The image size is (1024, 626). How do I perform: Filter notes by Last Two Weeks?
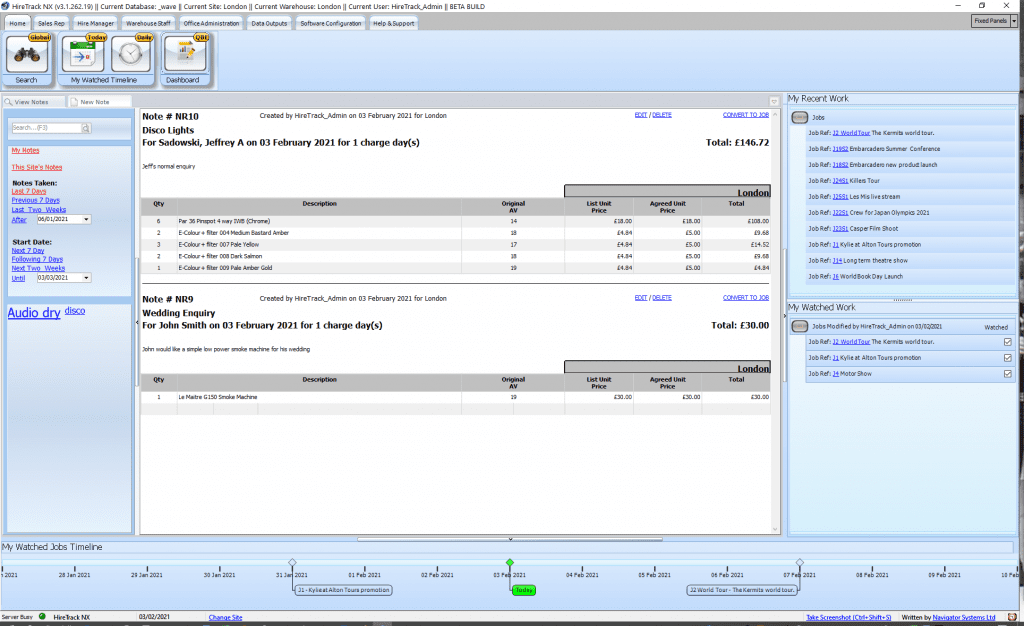(39, 210)
